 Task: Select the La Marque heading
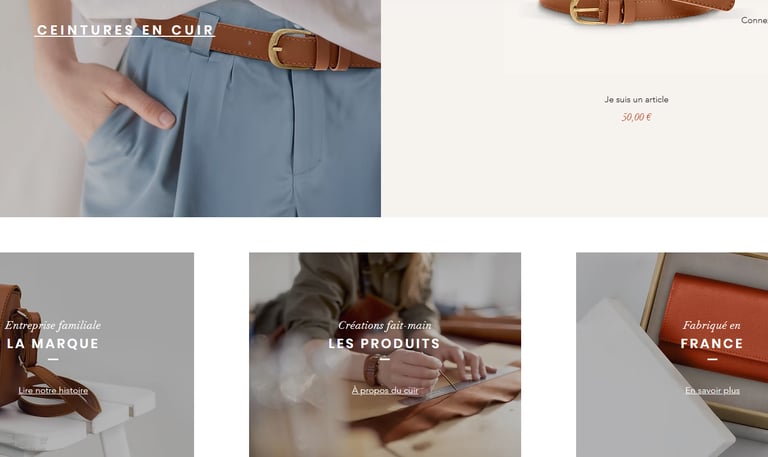coord(53,343)
